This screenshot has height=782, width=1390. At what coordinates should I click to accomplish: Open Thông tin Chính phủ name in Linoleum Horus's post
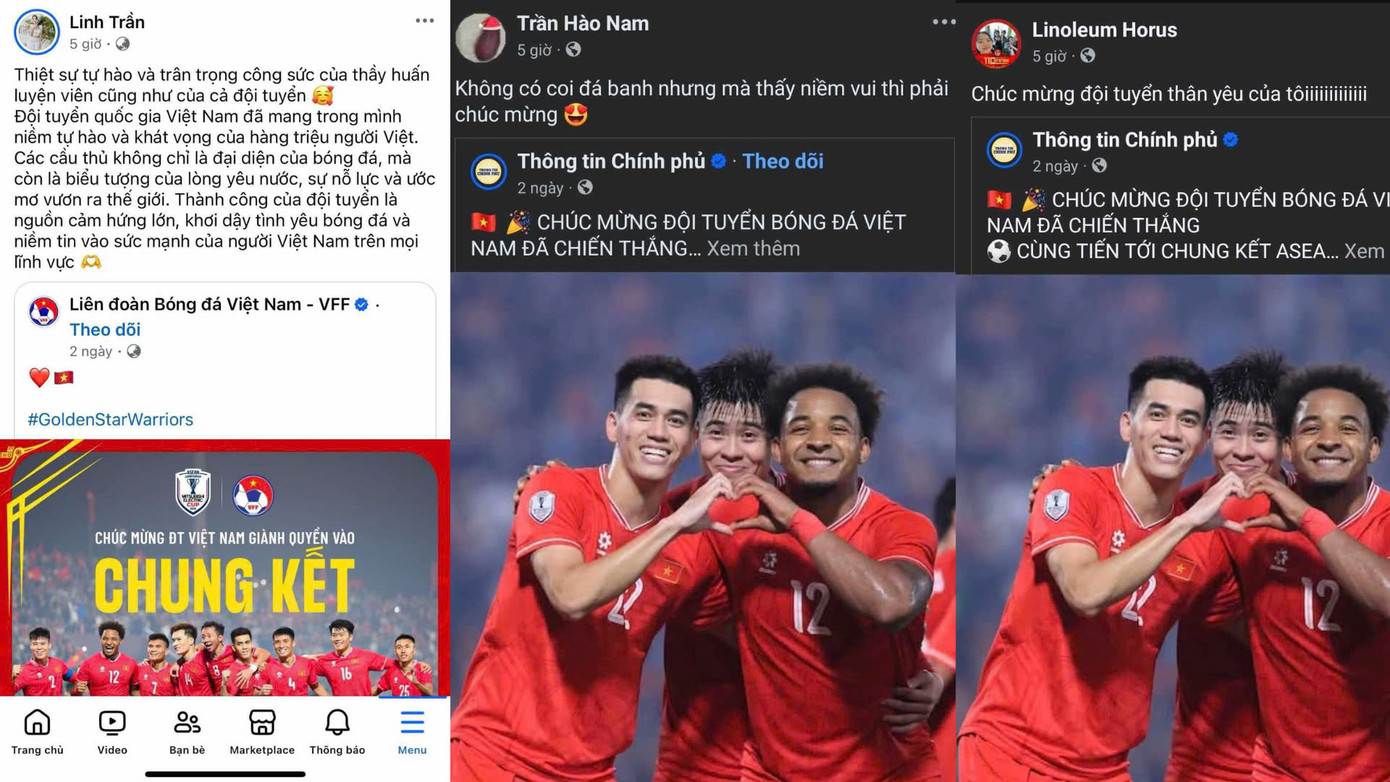[x=1125, y=140]
